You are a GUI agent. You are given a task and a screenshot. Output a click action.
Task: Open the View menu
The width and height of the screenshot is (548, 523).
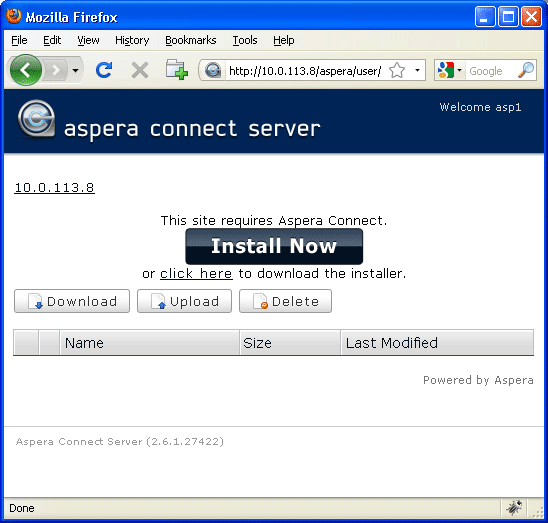click(88, 40)
